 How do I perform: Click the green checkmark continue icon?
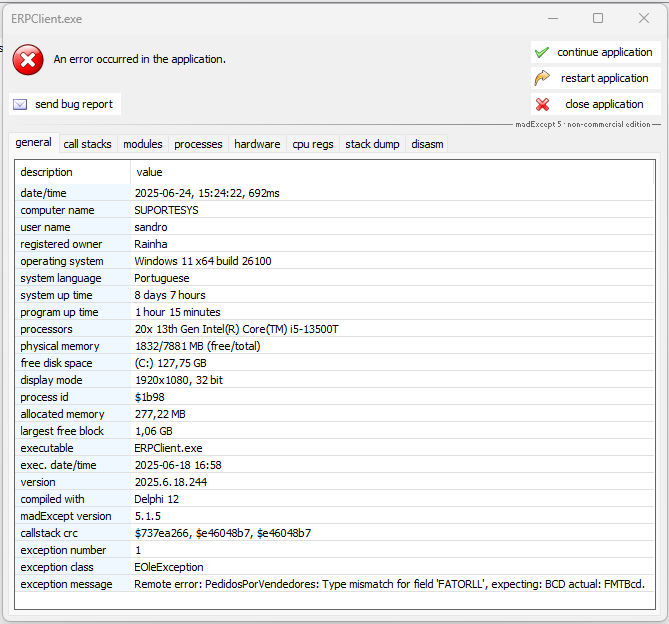(542, 52)
